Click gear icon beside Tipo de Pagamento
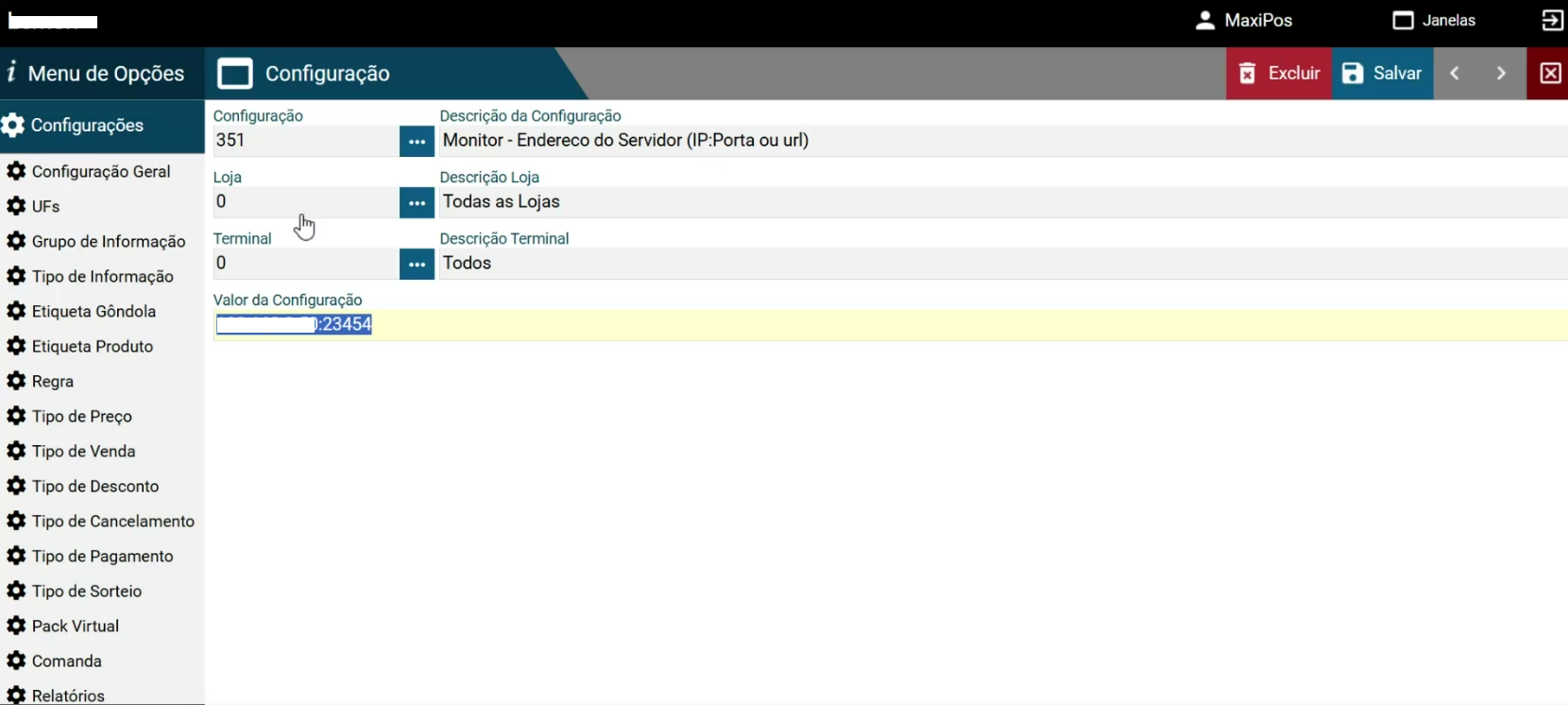 (16, 556)
